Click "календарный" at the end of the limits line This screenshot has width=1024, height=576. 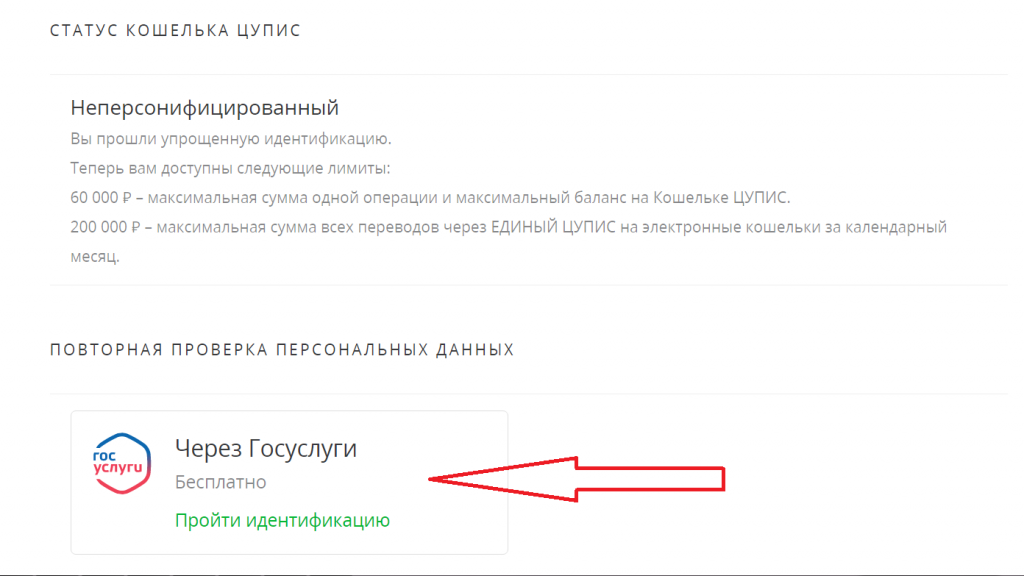click(x=898, y=227)
